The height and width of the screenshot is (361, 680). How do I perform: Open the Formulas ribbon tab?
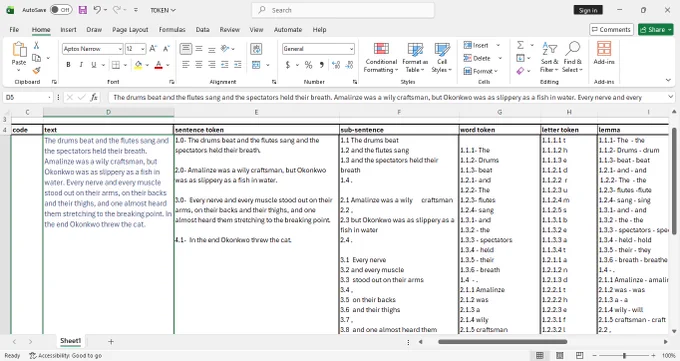pos(172,30)
